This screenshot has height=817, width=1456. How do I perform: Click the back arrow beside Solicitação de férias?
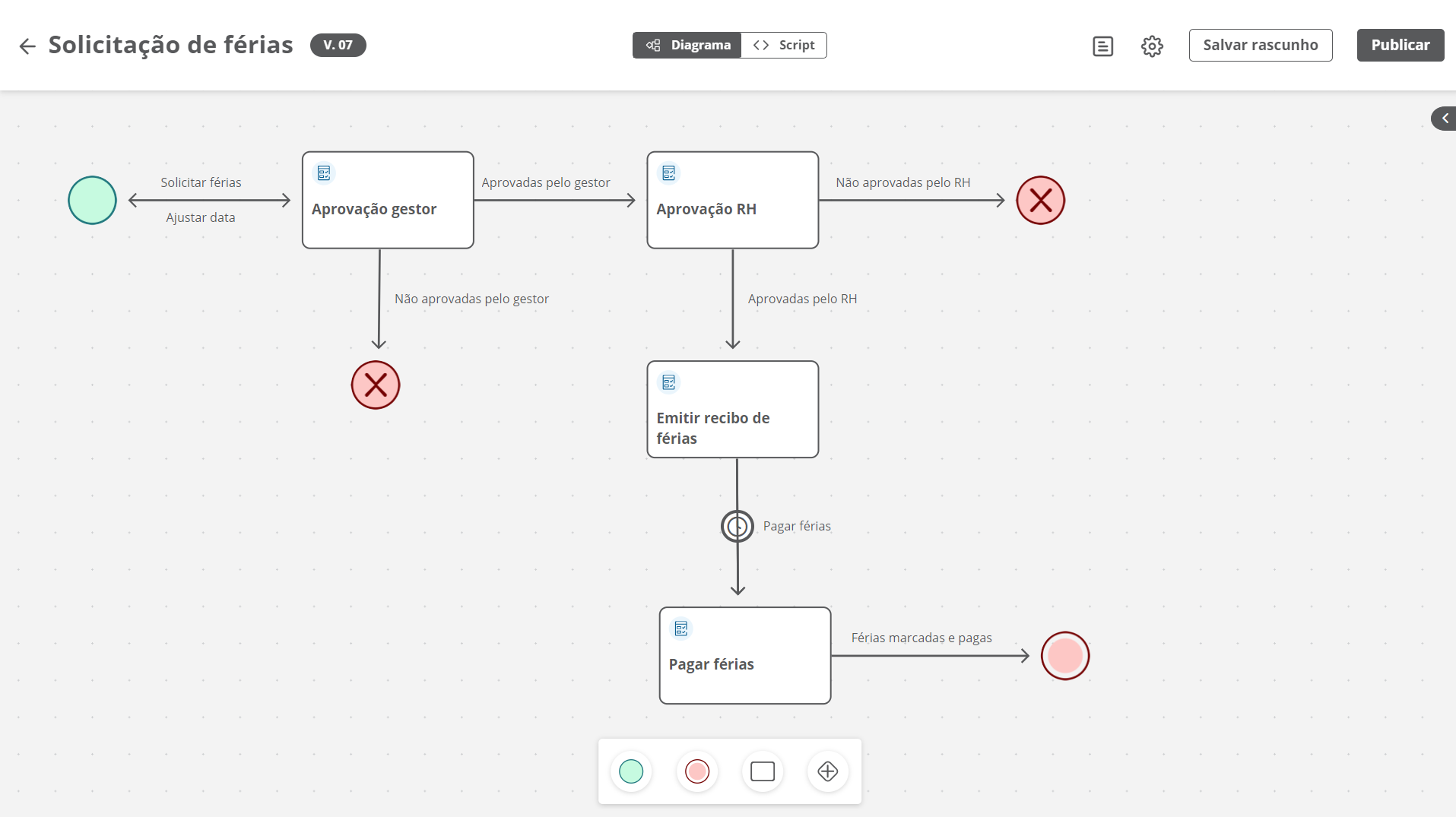tap(27, 46)
